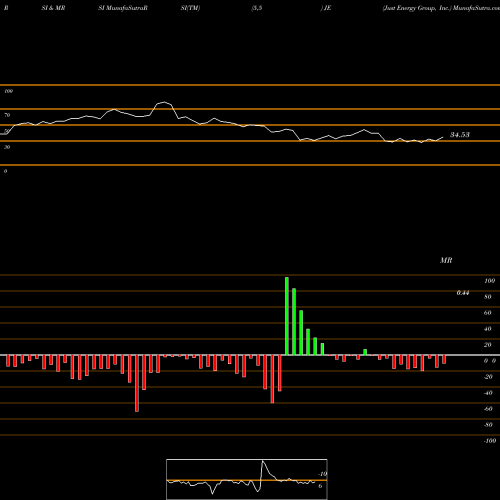500x500 pixels.
Task: Click the RSI 30 axis label
Action: (7, 147)
